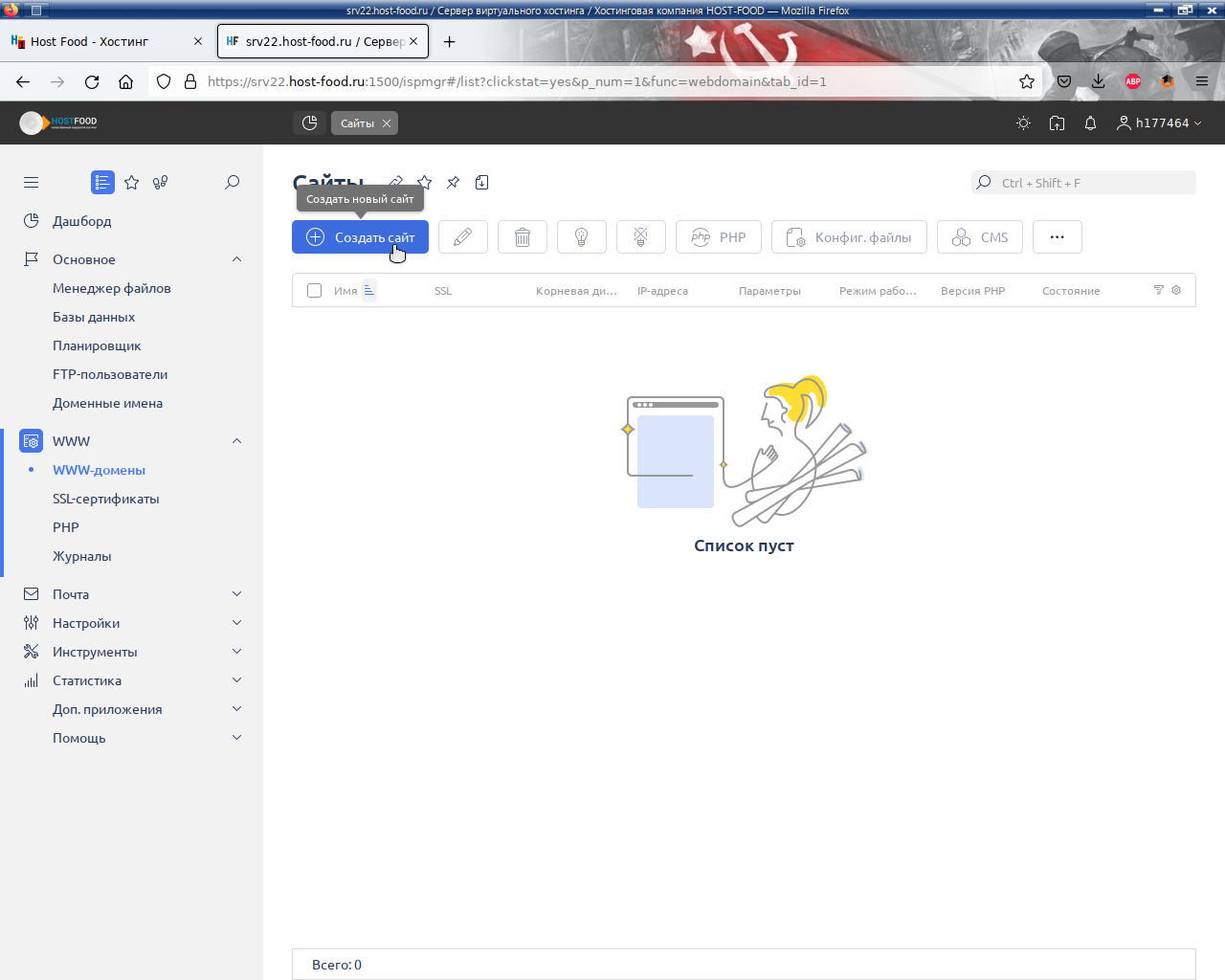Pin the Сайты page pin icon
1225x980 pixels.
click(x=453, y=182)
